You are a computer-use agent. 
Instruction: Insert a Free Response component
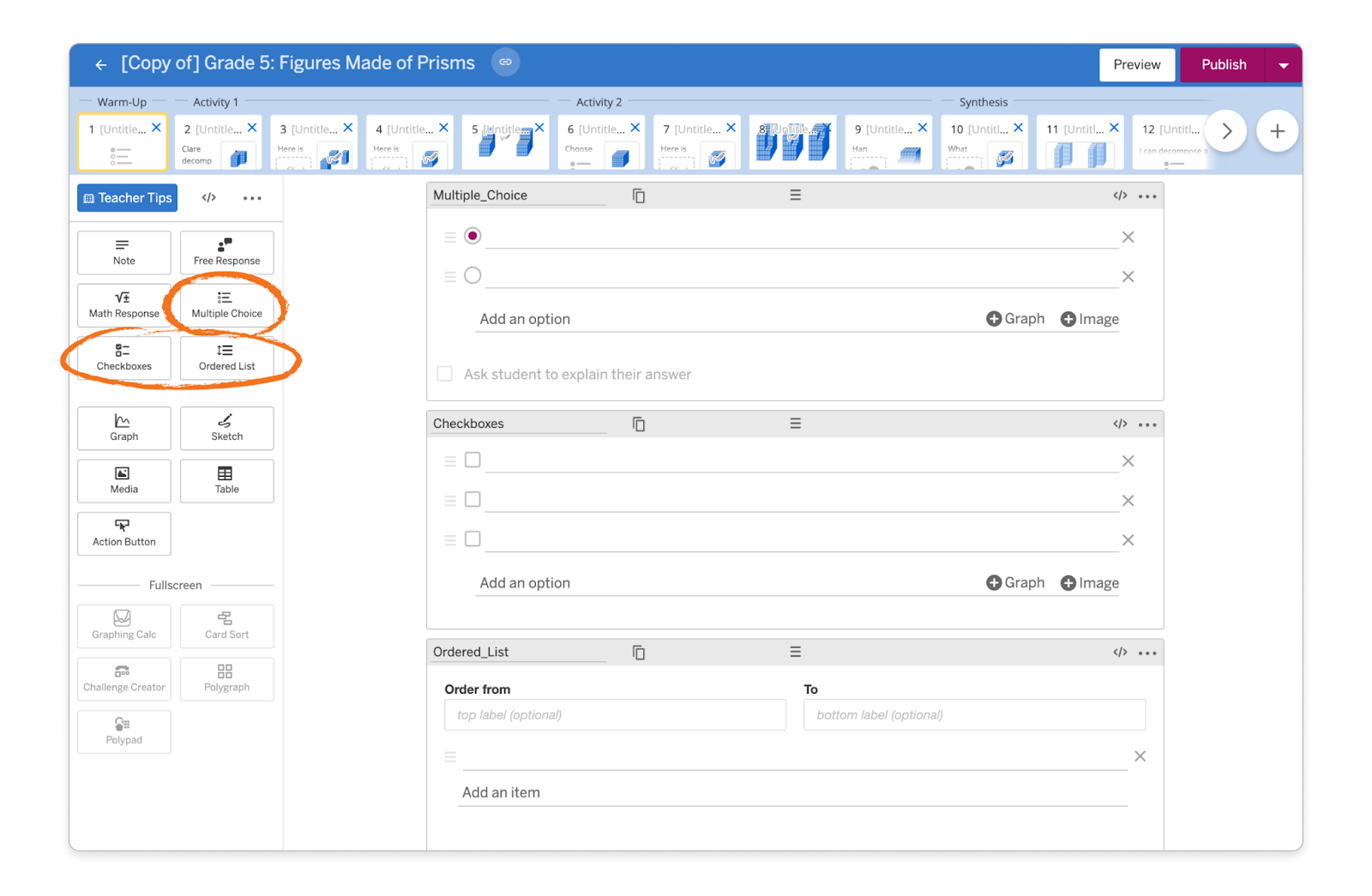226,252
